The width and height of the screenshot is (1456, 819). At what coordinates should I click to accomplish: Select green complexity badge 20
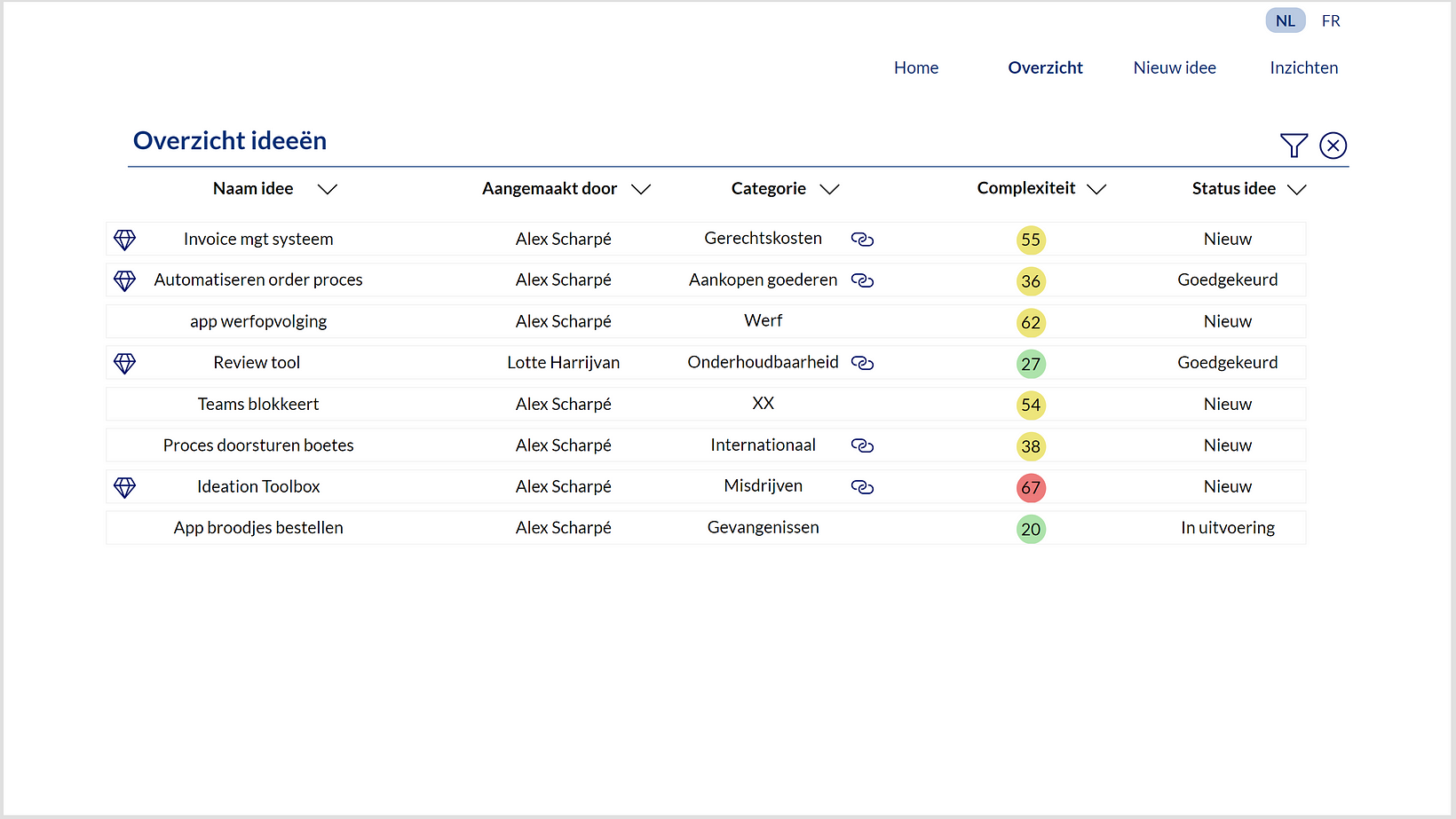point(1031,529)
